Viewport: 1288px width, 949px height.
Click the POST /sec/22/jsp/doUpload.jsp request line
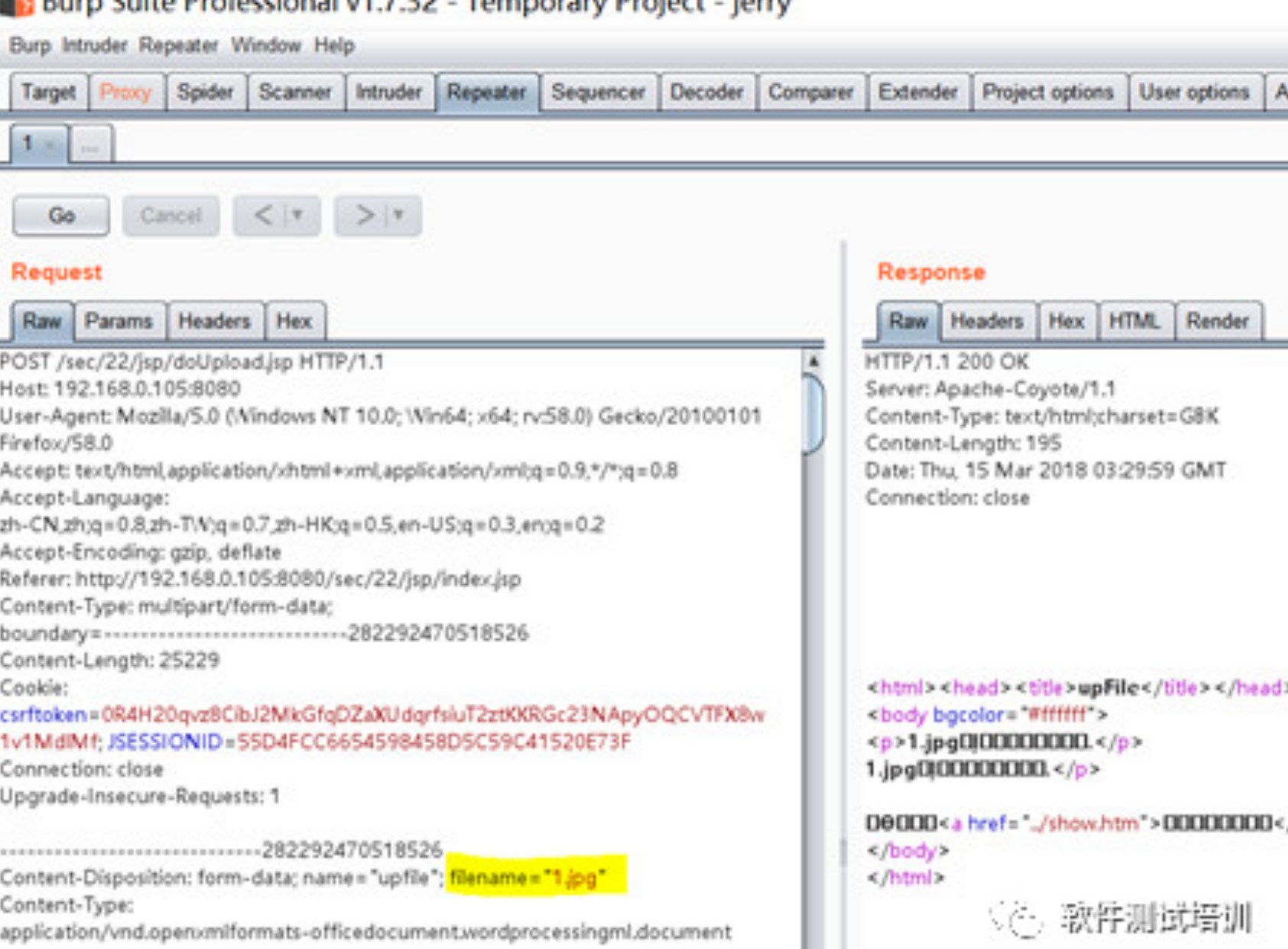(192, 362)
